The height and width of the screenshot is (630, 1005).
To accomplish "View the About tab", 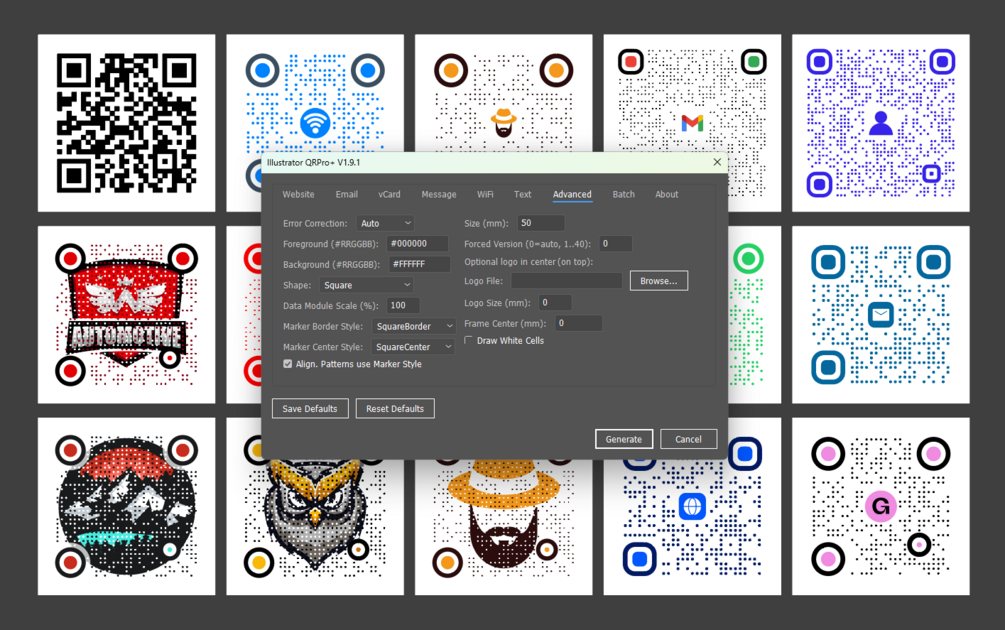I will pyautogui.click(x=667, y=194).
